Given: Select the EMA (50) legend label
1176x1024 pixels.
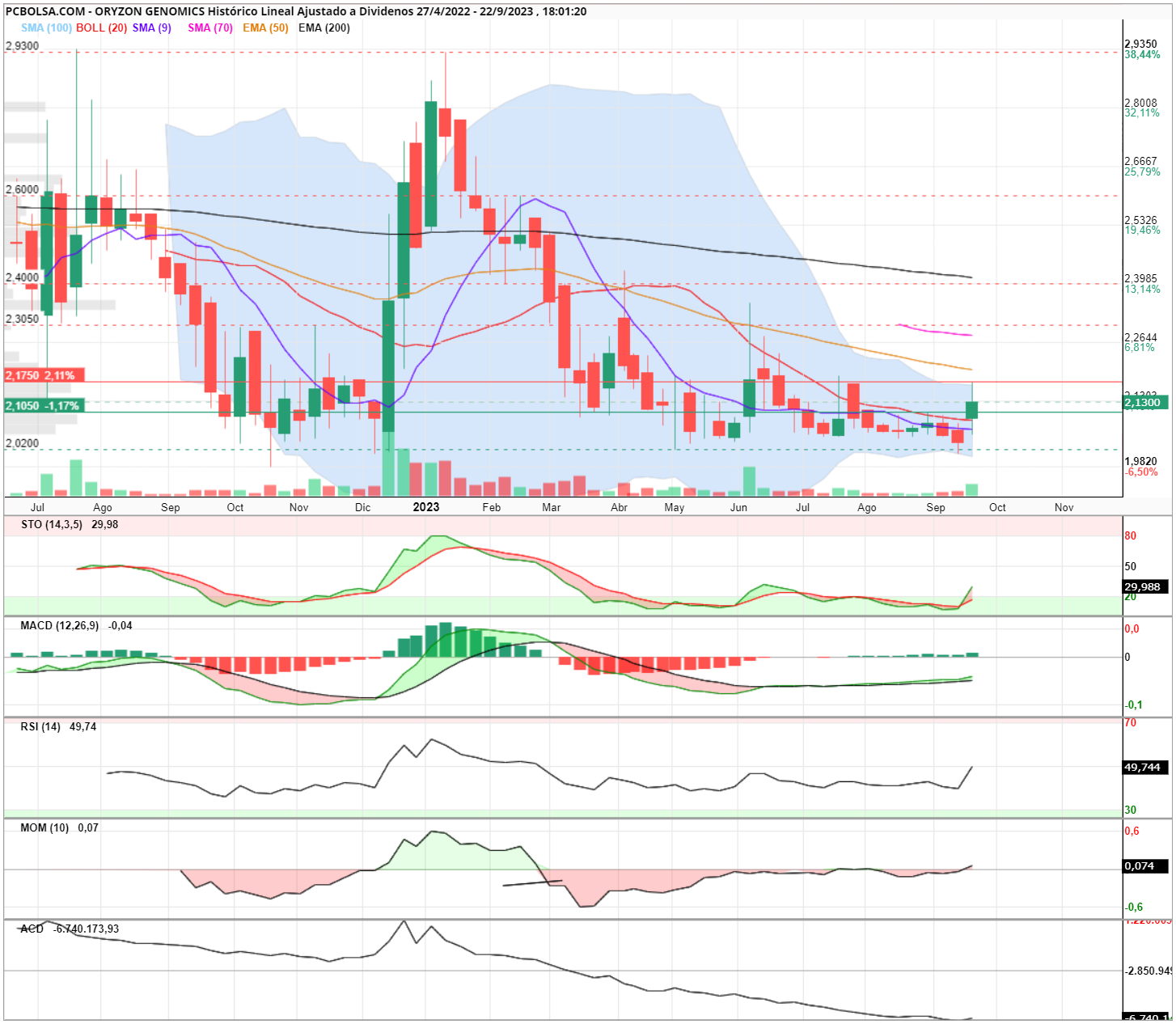Looking at the screenshot, I should 265,28.
